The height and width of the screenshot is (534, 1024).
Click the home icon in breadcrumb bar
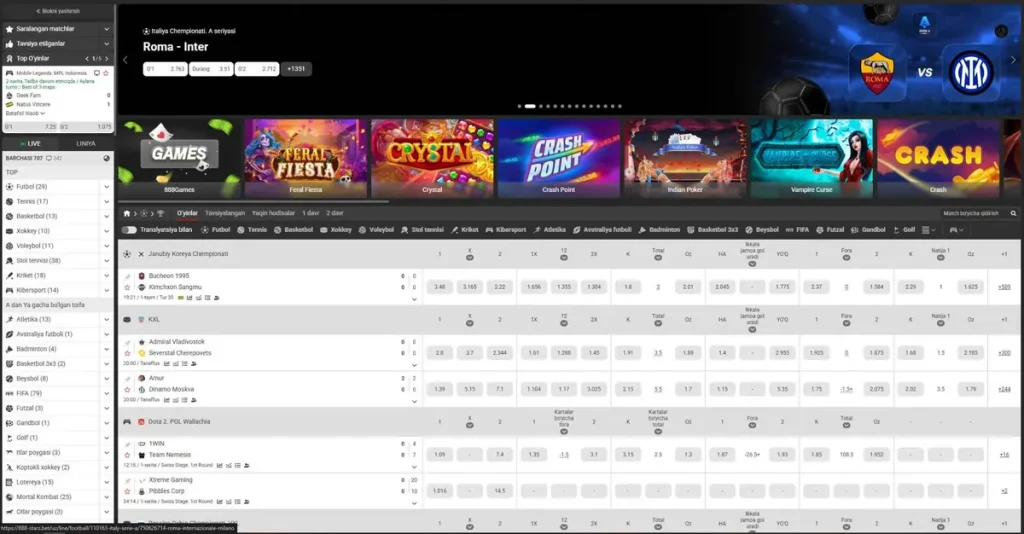127,213
